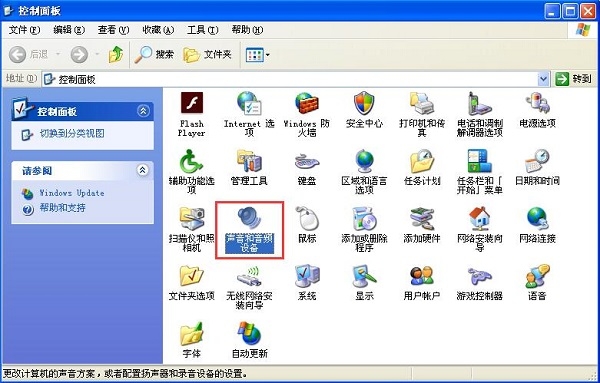
Task: Click the Windows Update link
Action: click(x=72, y=193)
